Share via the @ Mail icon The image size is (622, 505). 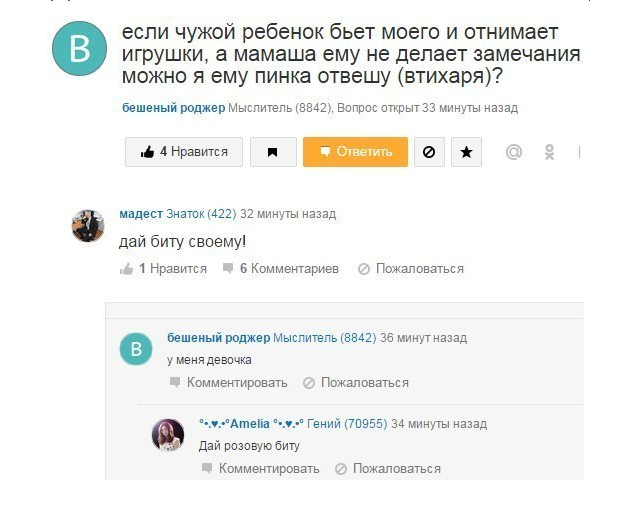(x=514, y=152)
